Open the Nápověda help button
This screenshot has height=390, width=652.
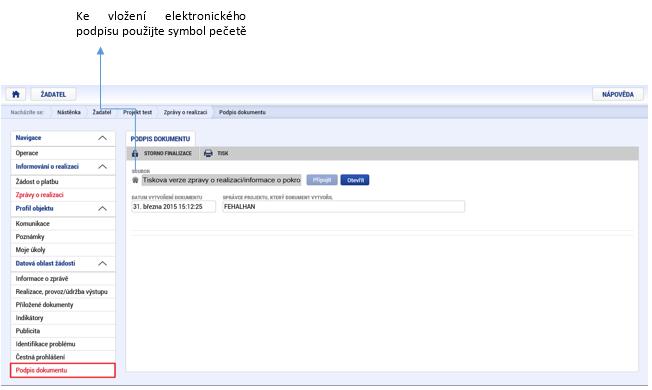[617, 94]
